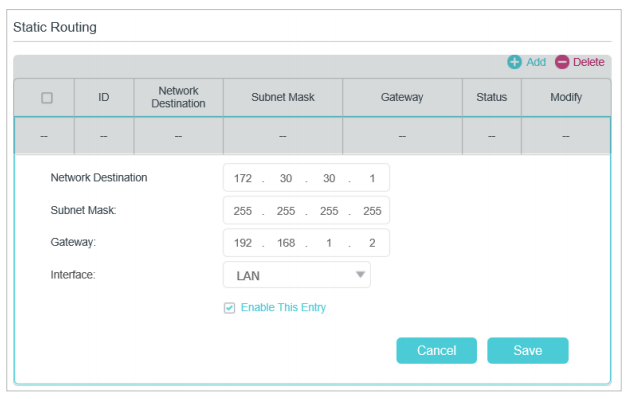Screen dimensions: 629x399
Task: Click the Gateway: form label
Action: pos(73,243)
